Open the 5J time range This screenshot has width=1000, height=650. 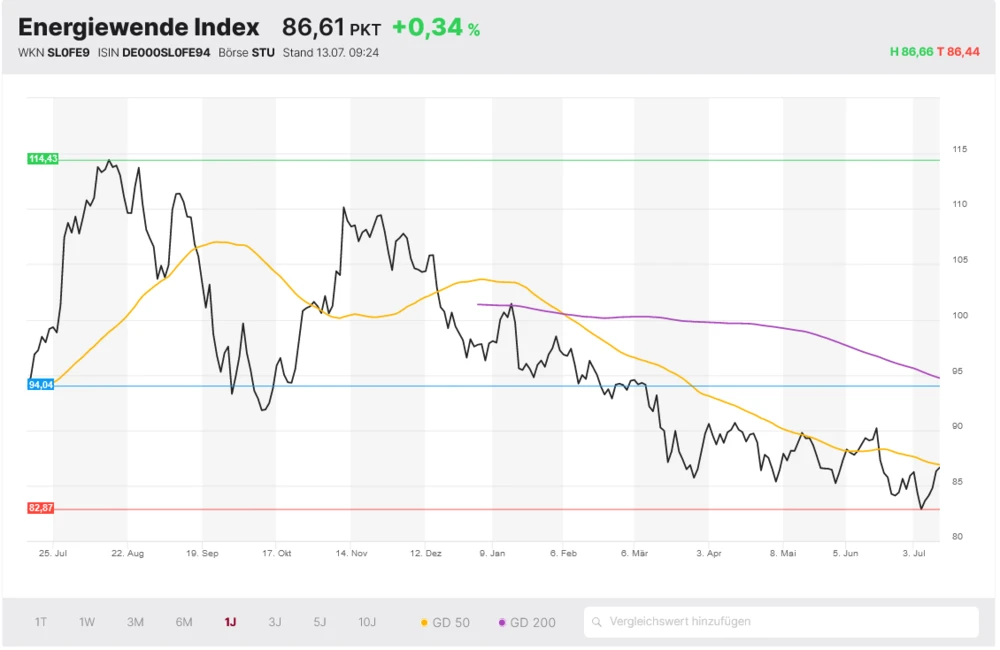(320, 622)
